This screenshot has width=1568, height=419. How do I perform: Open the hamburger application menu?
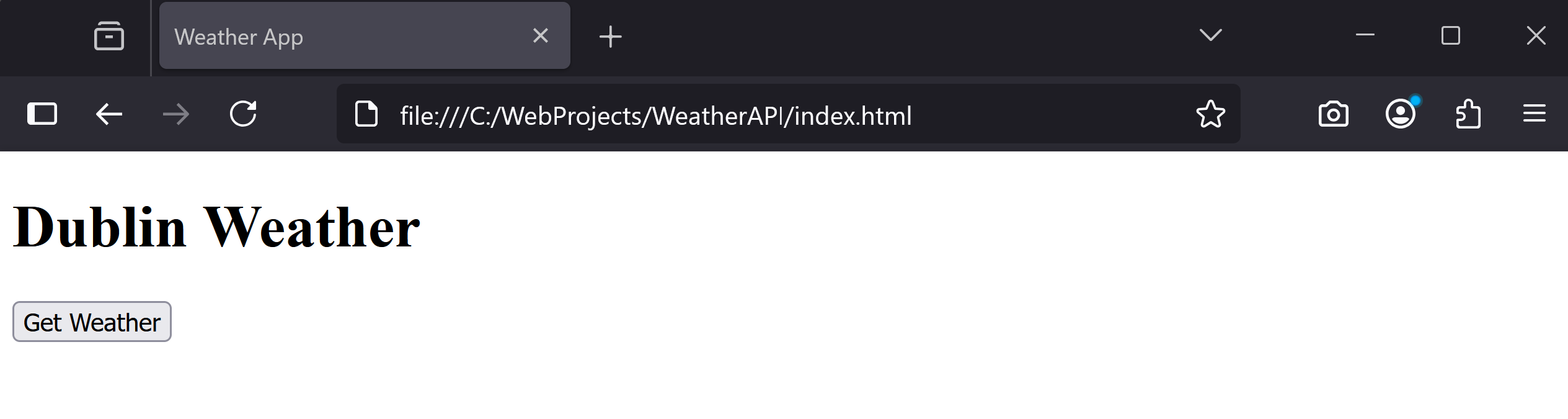point(1535,114)
